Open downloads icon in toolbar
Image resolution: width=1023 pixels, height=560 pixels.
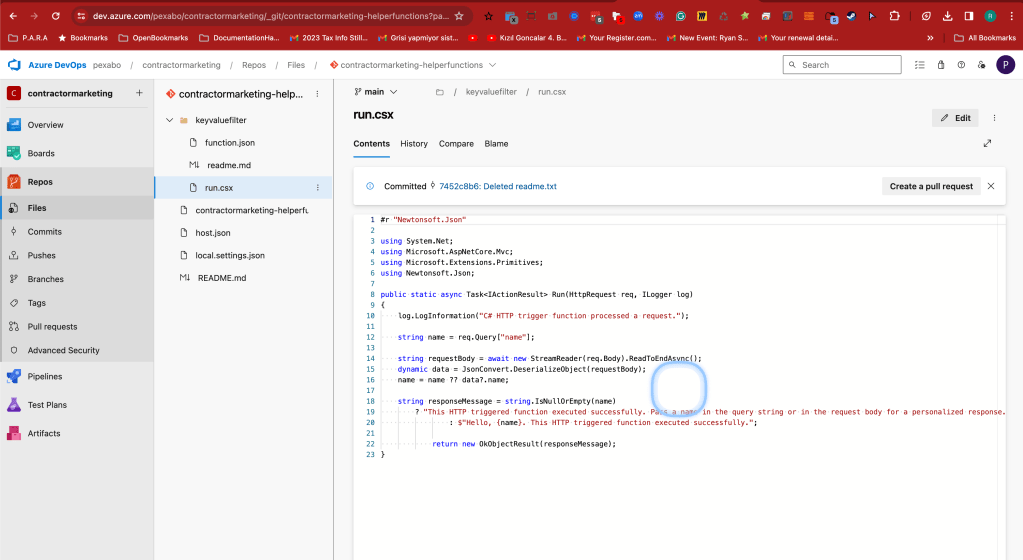coord(947,16)
